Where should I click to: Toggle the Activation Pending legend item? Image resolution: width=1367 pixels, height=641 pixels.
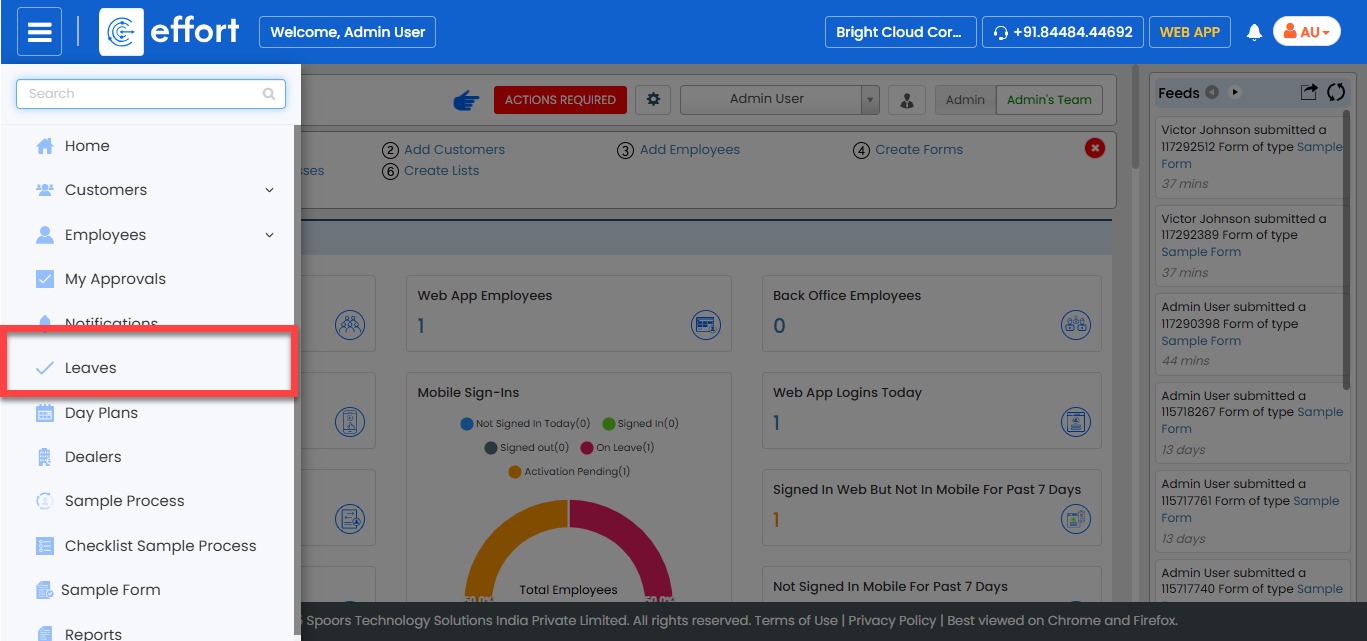[569, 472]
